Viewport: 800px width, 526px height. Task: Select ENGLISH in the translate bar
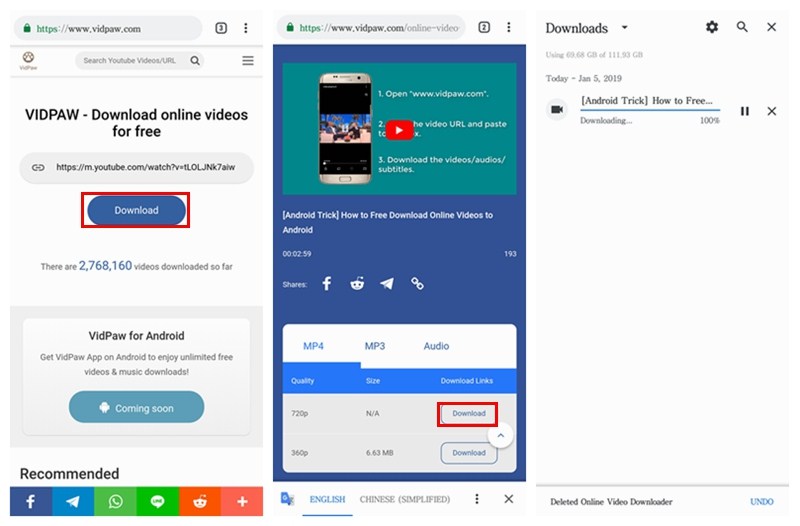328,499
